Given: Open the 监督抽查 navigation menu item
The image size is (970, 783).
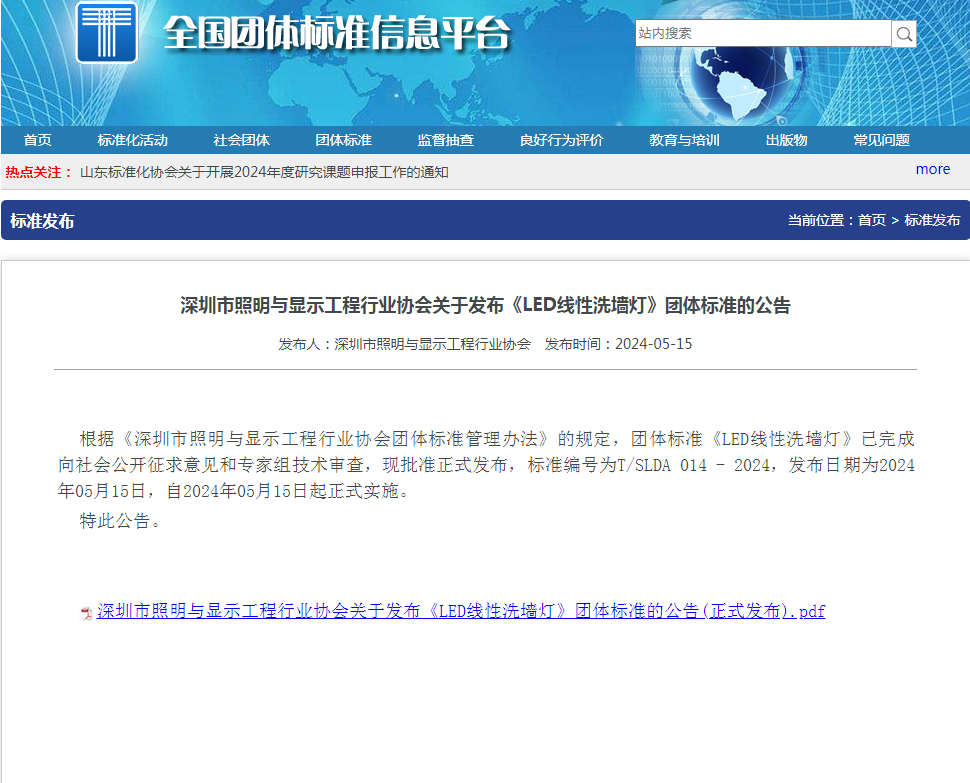Looking at the screenshot, I should (x=445, y=140).
